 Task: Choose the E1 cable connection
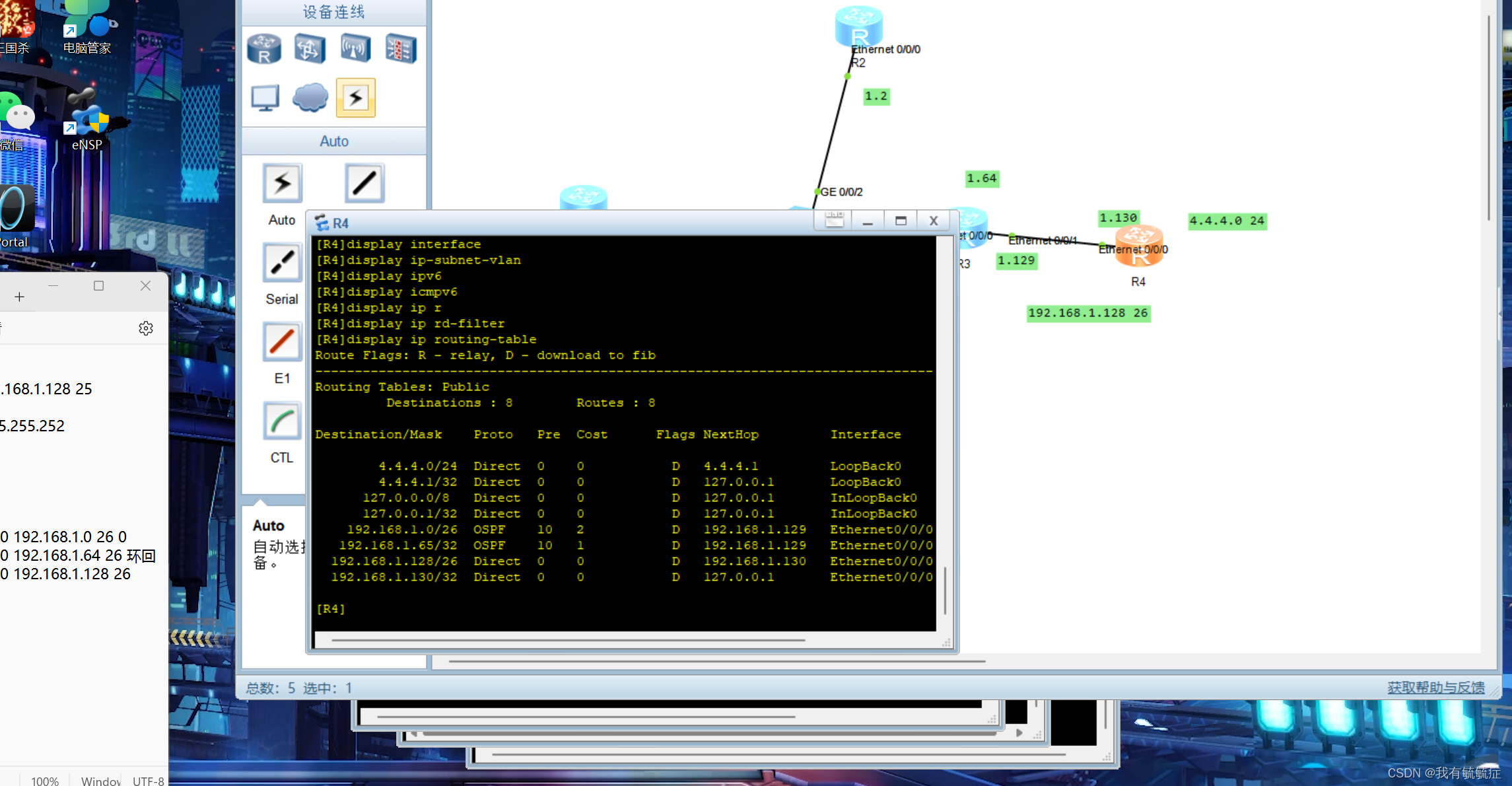(x=282, y=342)
